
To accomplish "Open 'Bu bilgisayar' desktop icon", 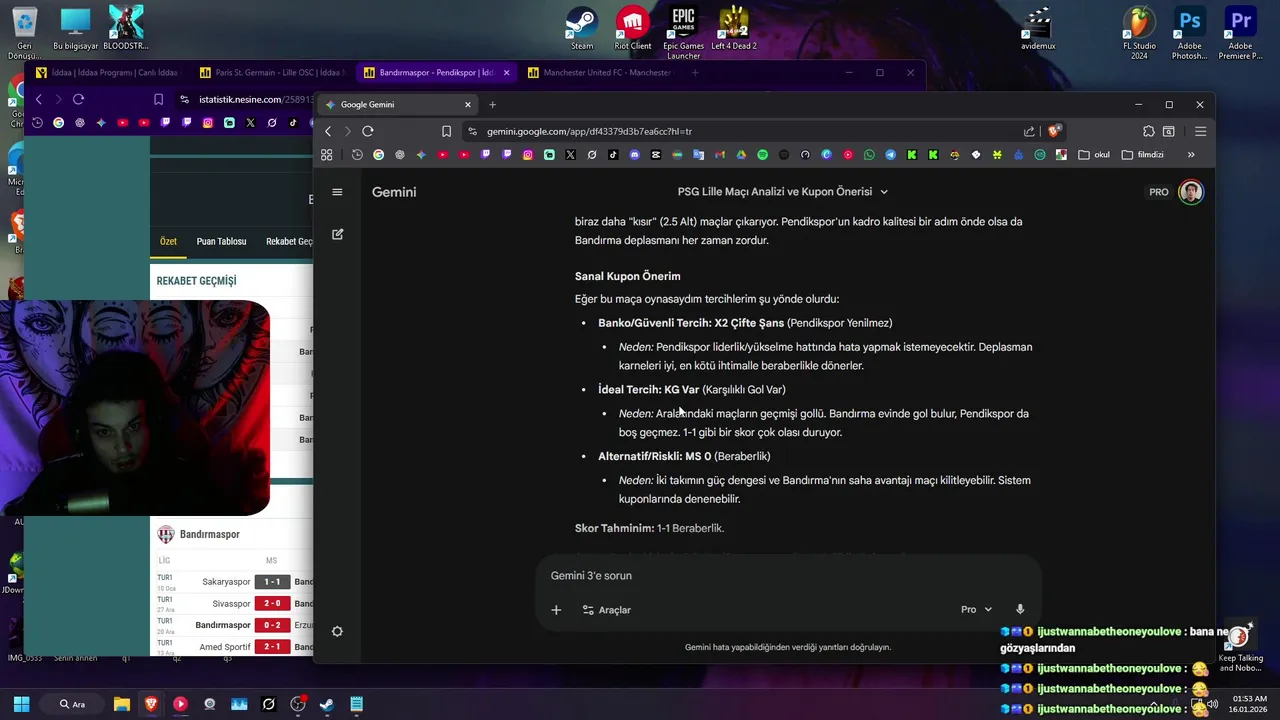I will [75, 28].
